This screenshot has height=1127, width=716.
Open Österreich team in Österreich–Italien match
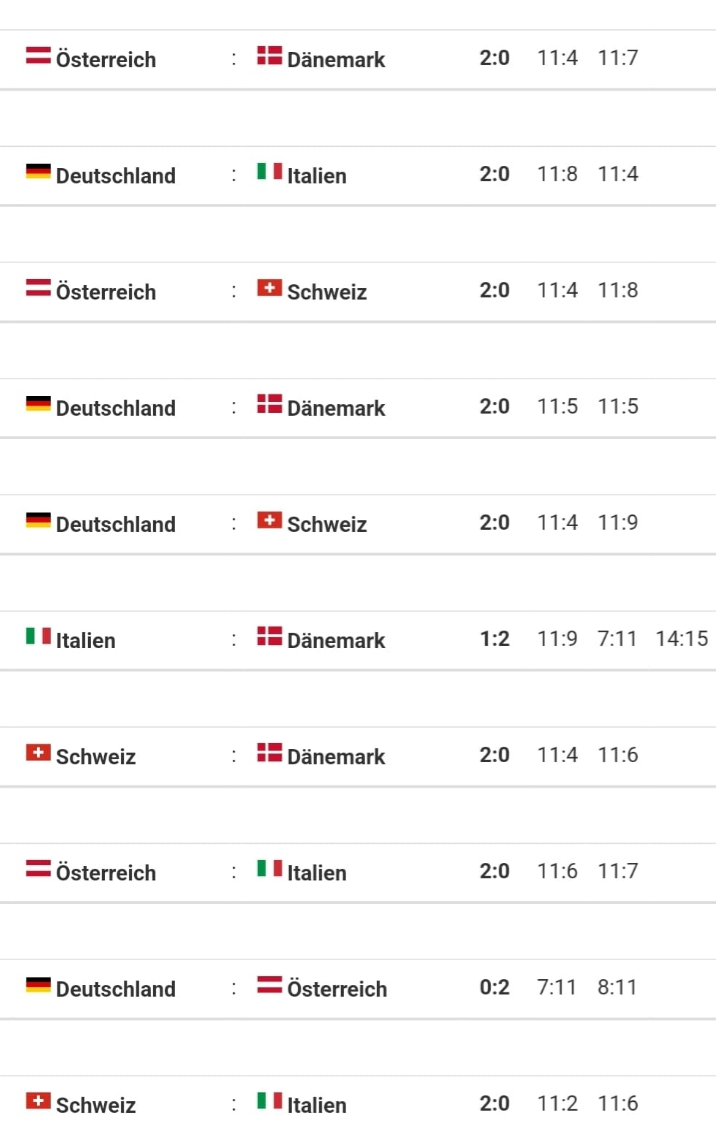106,873
